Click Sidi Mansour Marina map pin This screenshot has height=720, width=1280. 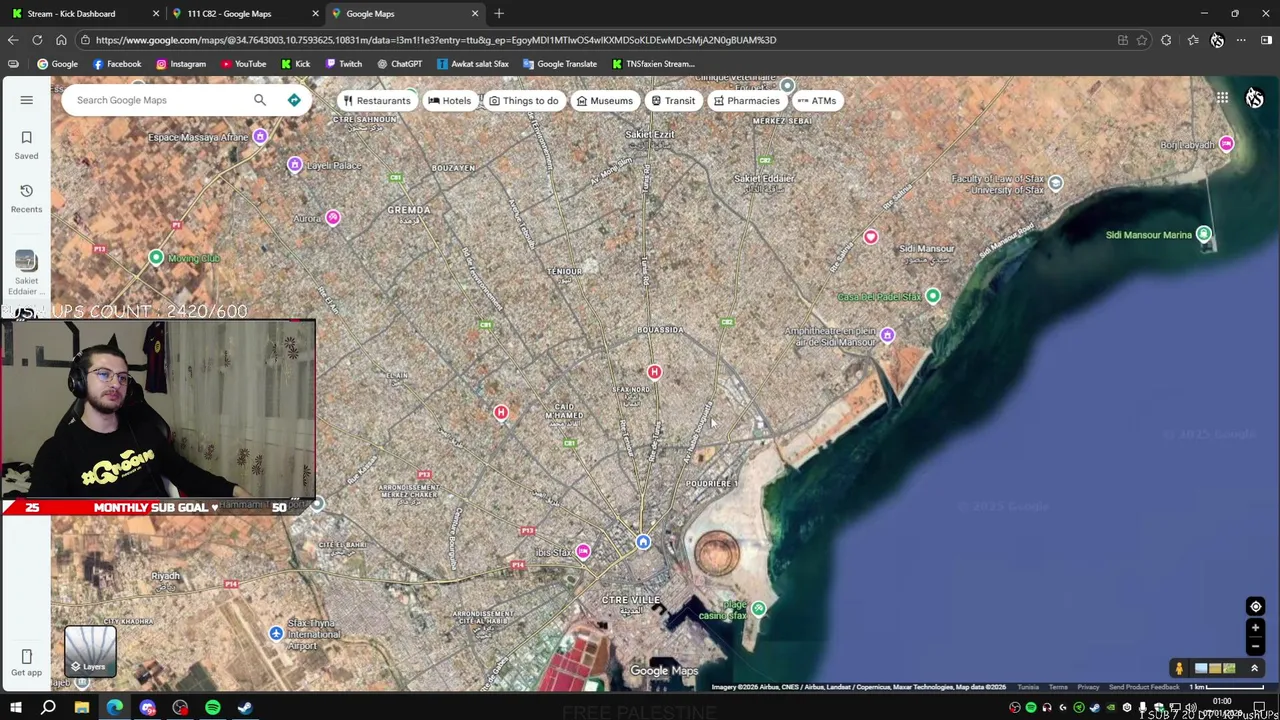click(1204, 235)
